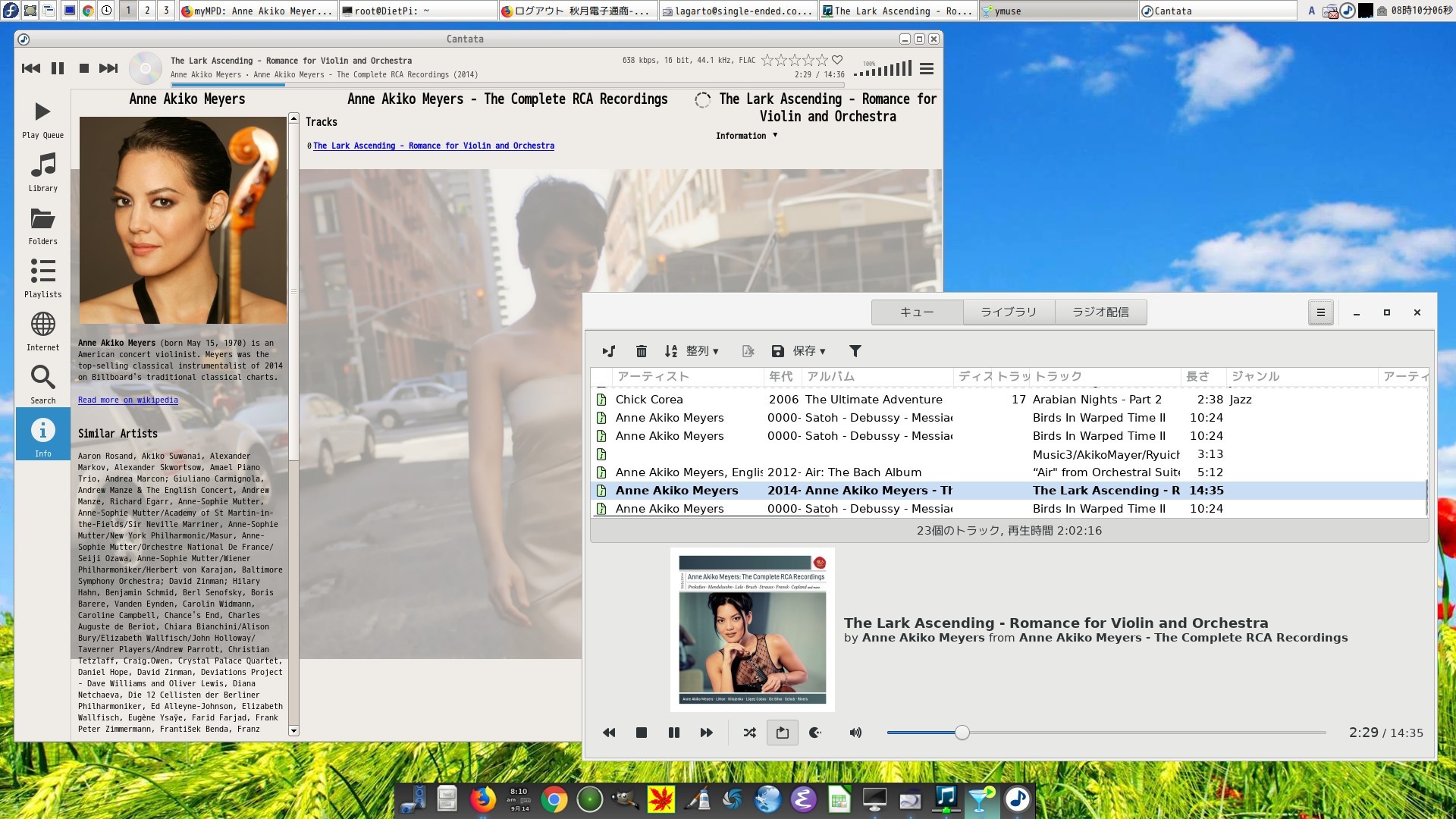Screen dimensions: 1456x819
Task: Open Cantata hamburger menu icon
Action: tap(926, 69)
